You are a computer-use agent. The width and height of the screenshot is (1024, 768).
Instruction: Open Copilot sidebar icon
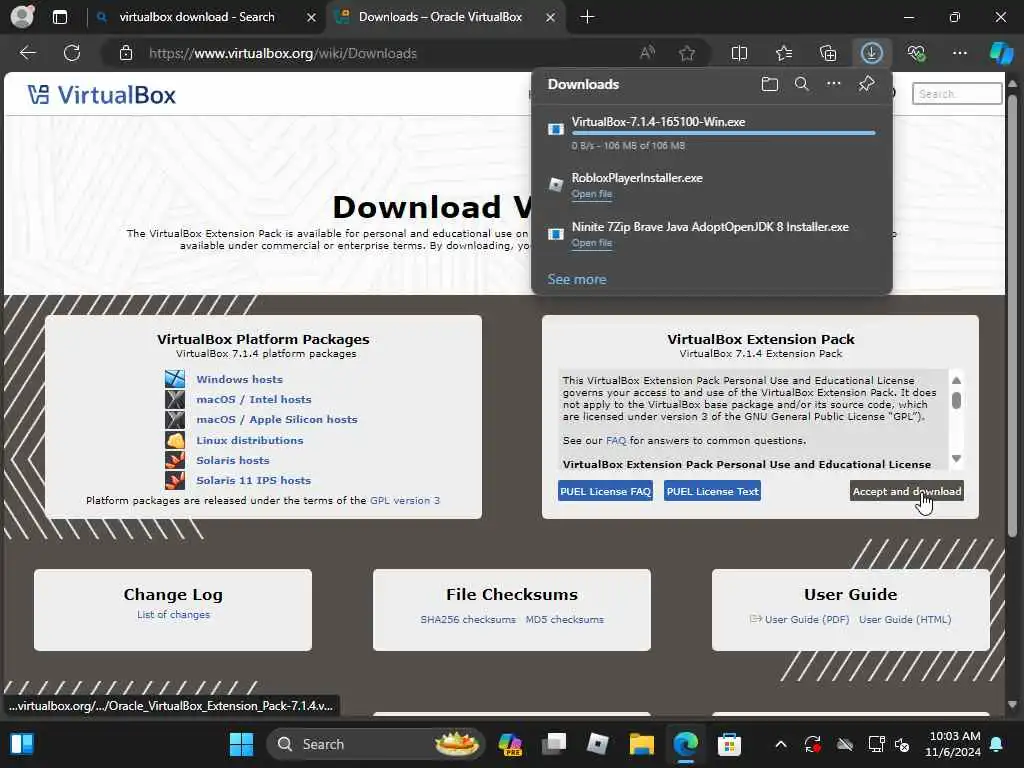(x=1001, y=53)
